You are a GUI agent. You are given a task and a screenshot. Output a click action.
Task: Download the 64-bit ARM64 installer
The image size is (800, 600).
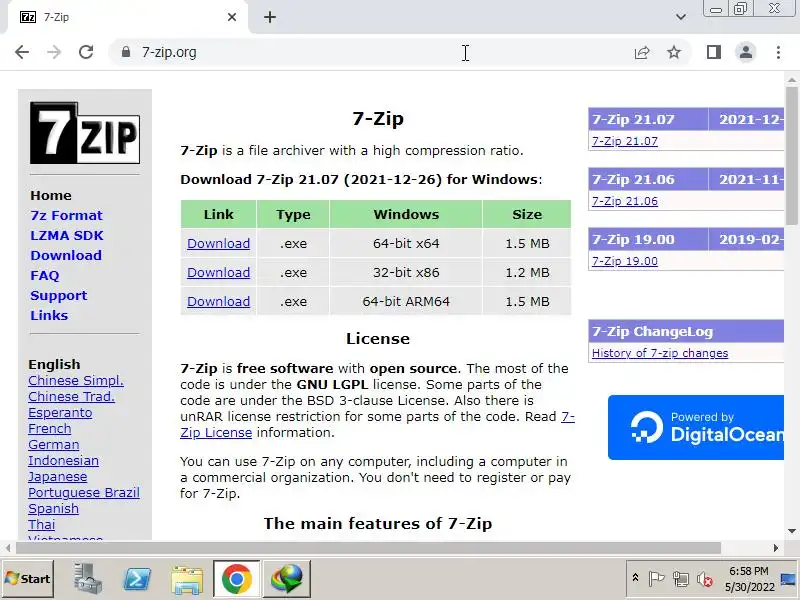(x=218, y=302)
